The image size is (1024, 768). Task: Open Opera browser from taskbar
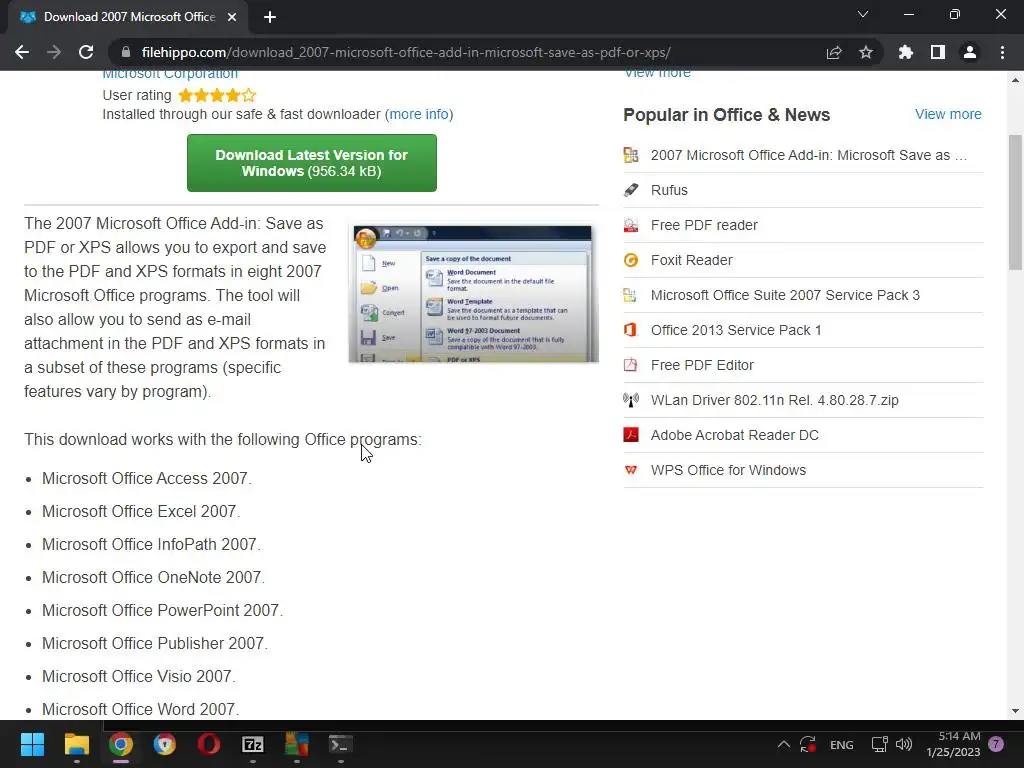point(209,744)
